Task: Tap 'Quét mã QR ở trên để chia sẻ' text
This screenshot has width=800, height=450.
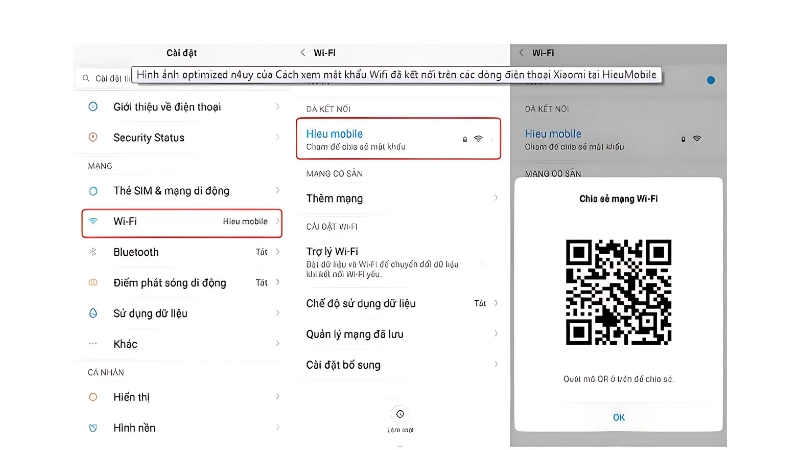Action: [x=618, y=379]
